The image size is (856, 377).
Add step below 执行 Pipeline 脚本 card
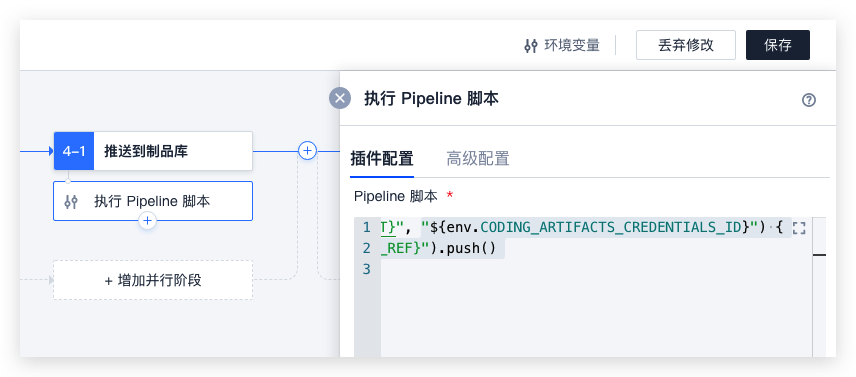[147, 221]
